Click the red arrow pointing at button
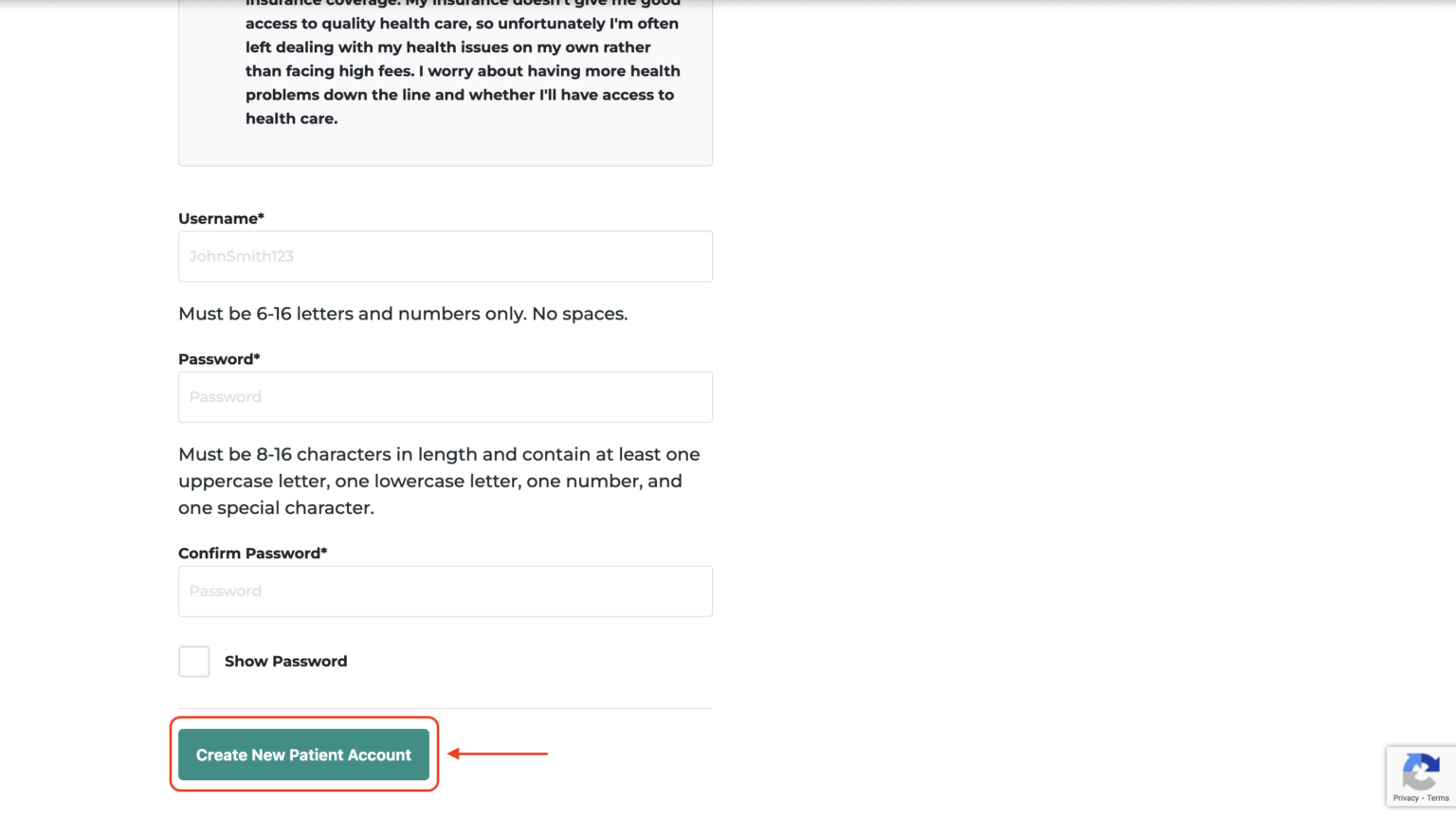This screenshot has height=820, width=1456. click(x=498, y=754)
